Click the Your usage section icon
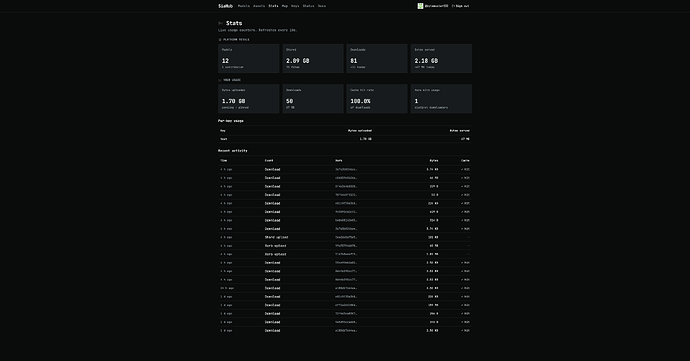690x361 pixels. point(220,80)
